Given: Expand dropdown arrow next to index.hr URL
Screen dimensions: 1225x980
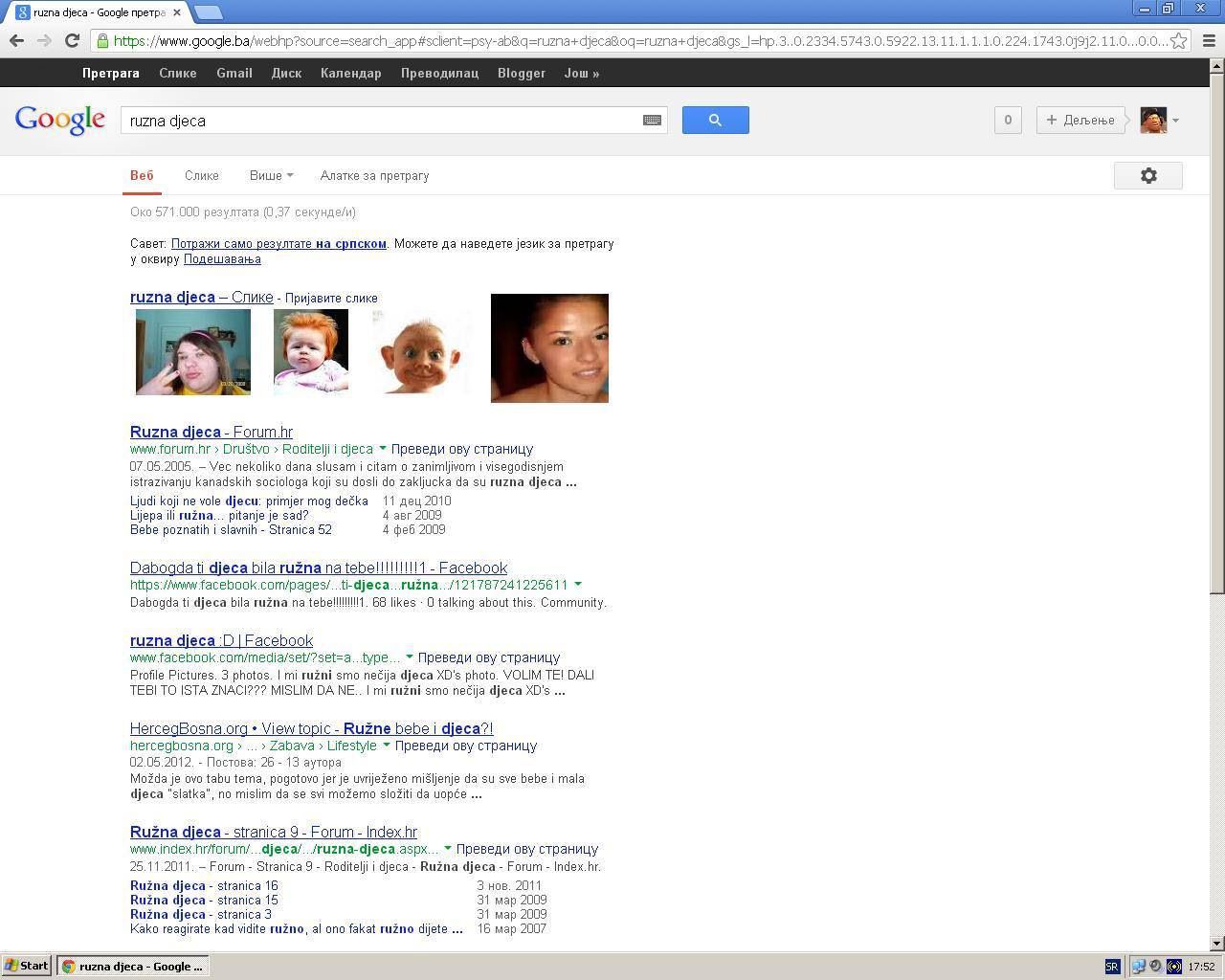Looking at the screenshot, I should click(x=447, y=848).
